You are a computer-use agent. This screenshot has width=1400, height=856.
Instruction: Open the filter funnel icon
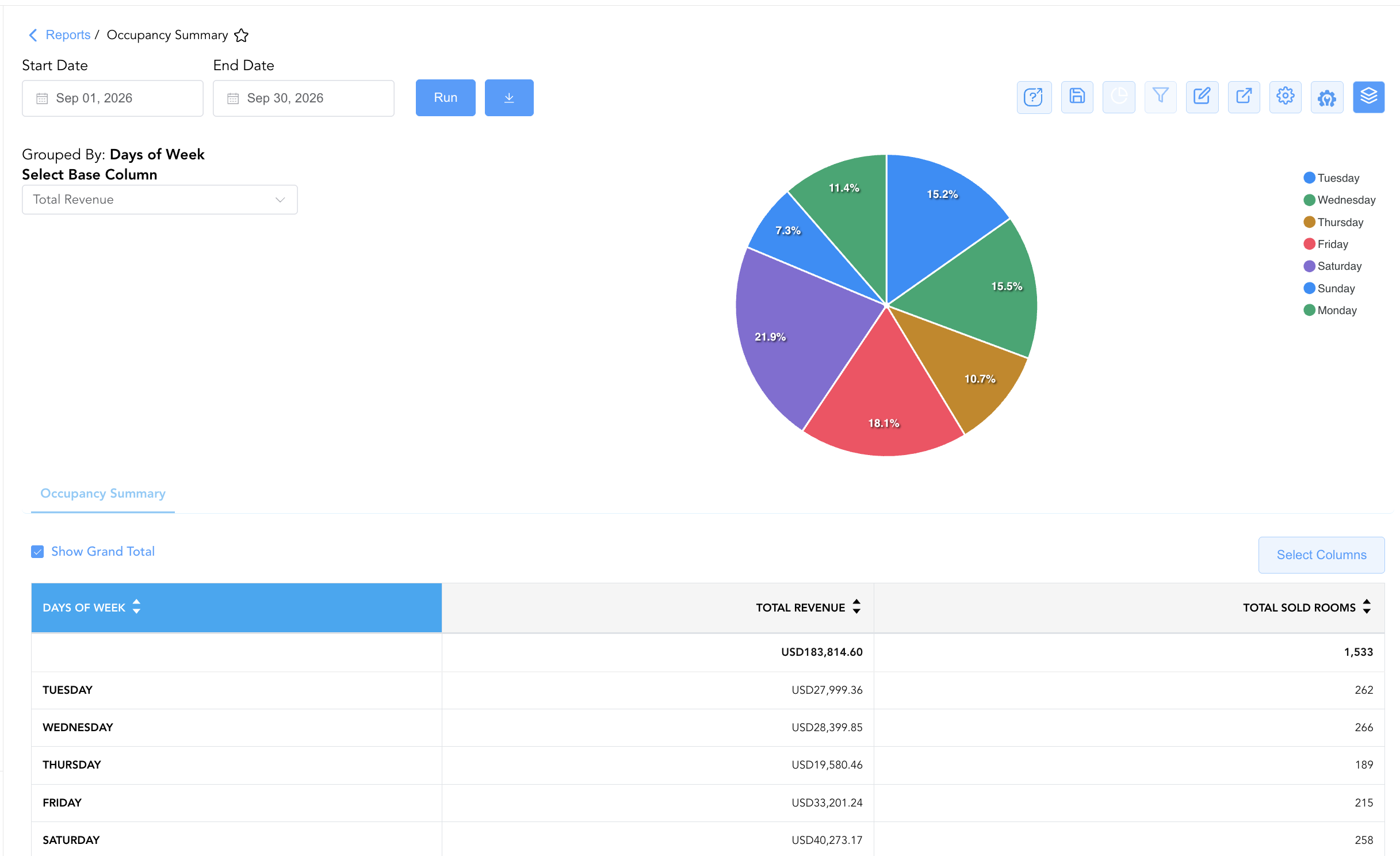point(1161,97)
